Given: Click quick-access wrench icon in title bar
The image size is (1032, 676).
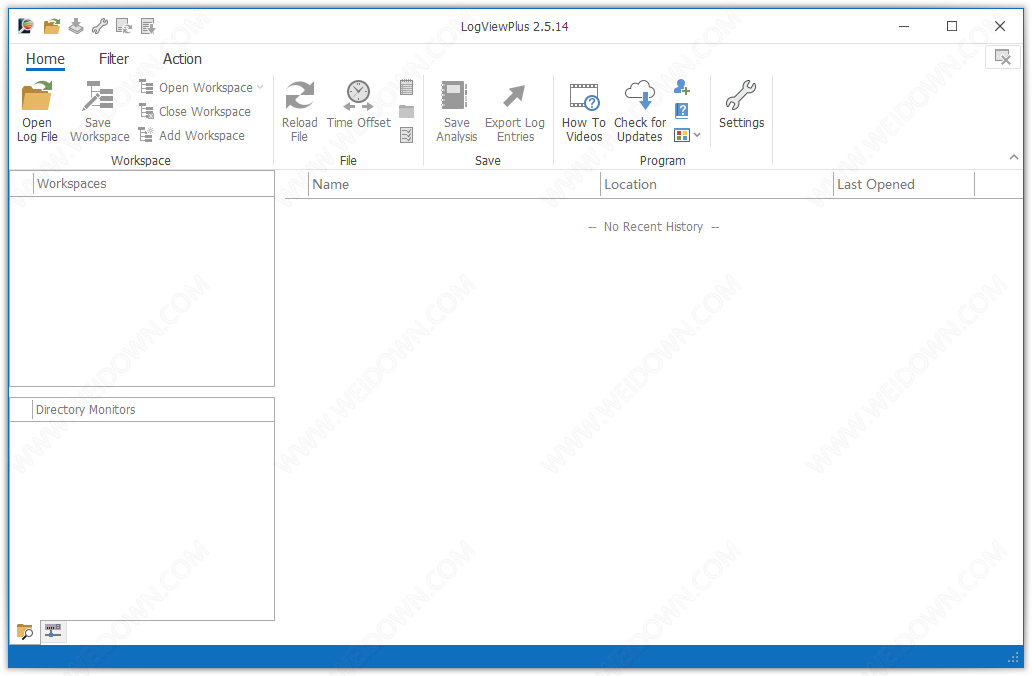Looking at the screenshot, I should 99,26.
